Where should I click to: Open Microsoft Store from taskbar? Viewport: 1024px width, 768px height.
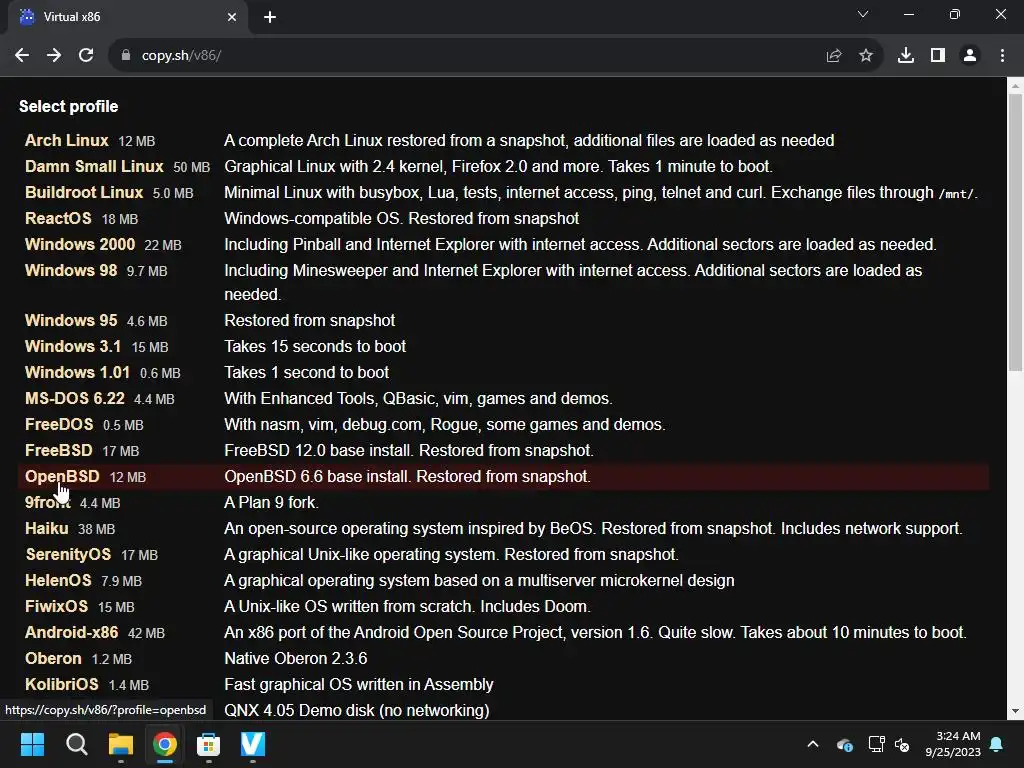208,744
